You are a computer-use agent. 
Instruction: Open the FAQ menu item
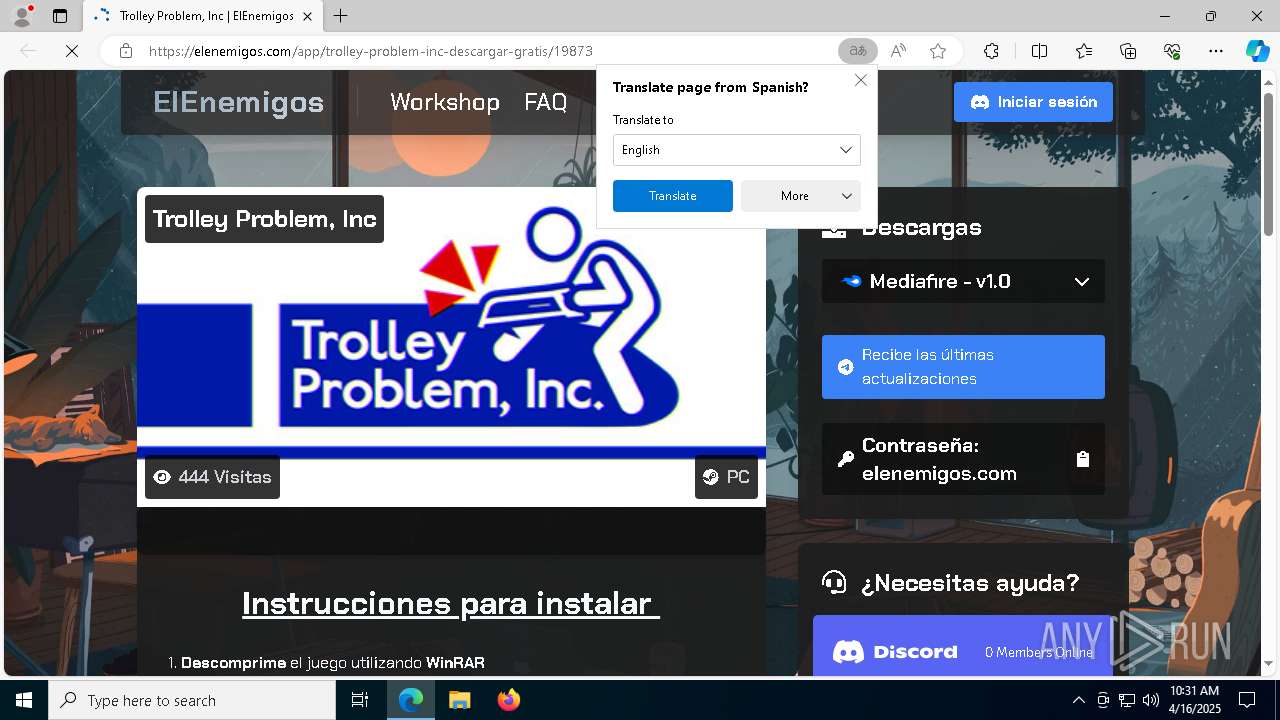pos(546,102)
